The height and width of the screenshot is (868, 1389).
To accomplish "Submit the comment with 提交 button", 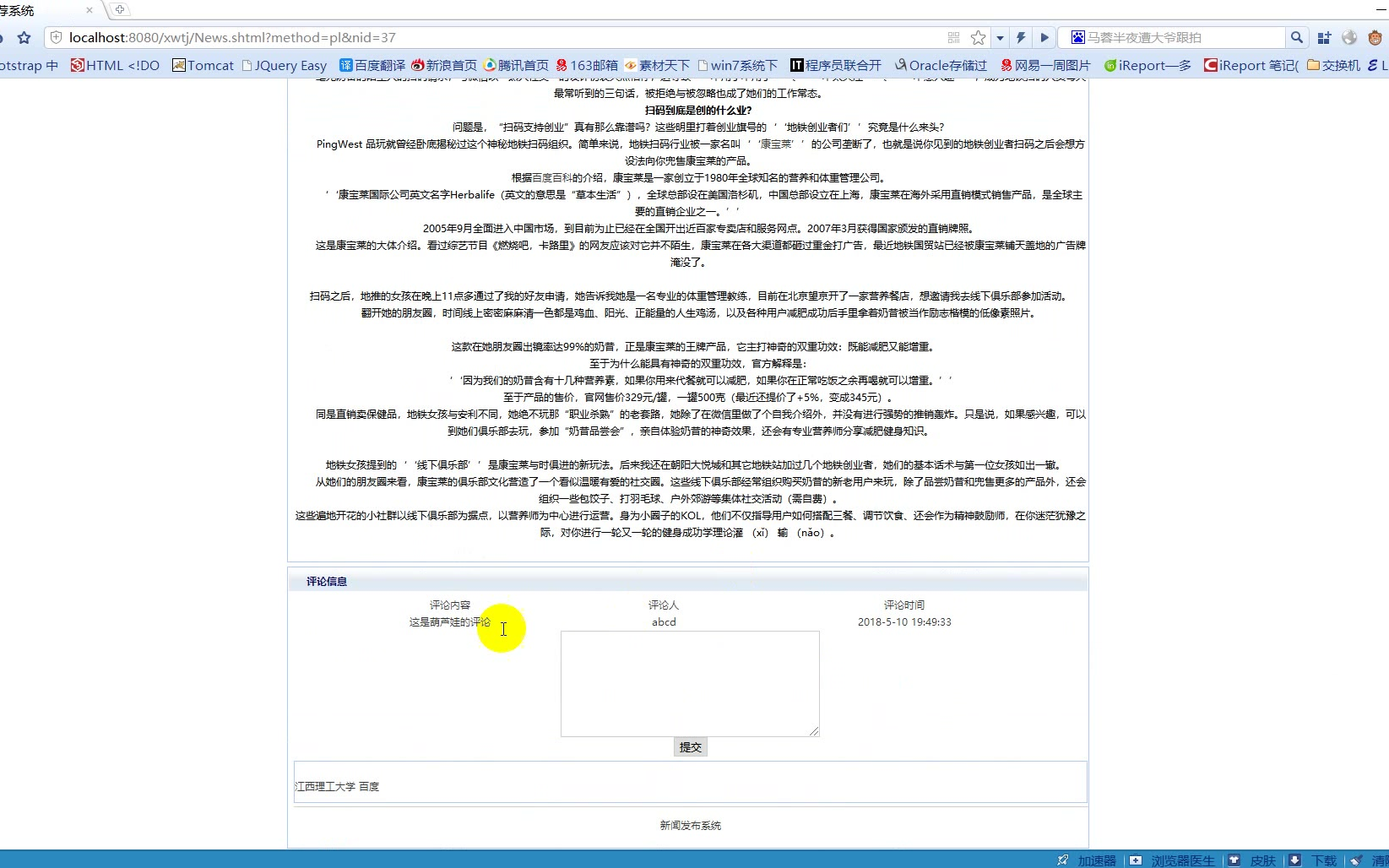I will pyautogui.click(x=691, y=747).
